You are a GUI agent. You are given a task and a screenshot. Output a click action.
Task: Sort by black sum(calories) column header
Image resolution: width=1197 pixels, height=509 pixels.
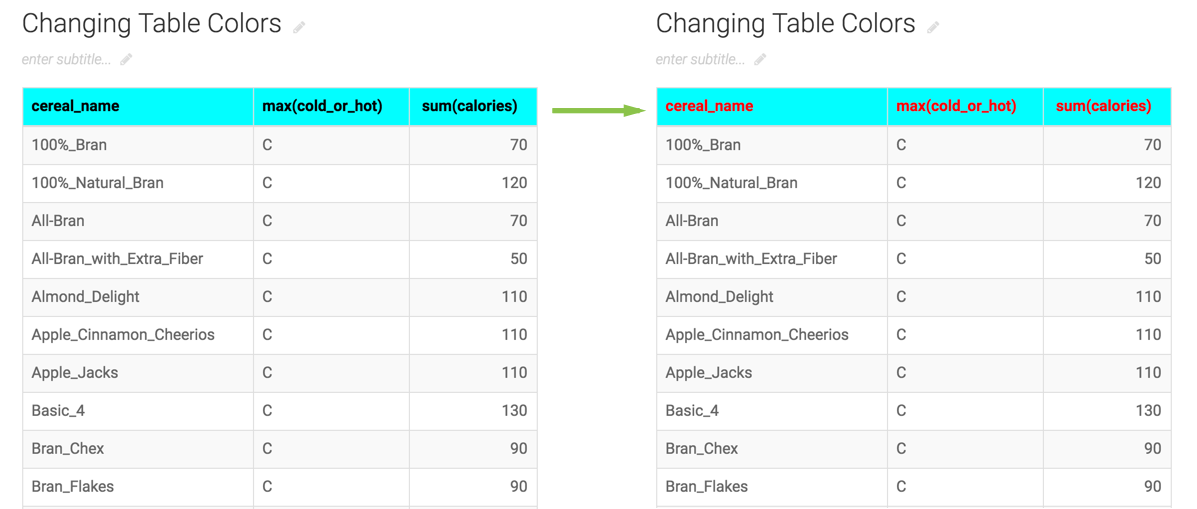coord(469,106)
